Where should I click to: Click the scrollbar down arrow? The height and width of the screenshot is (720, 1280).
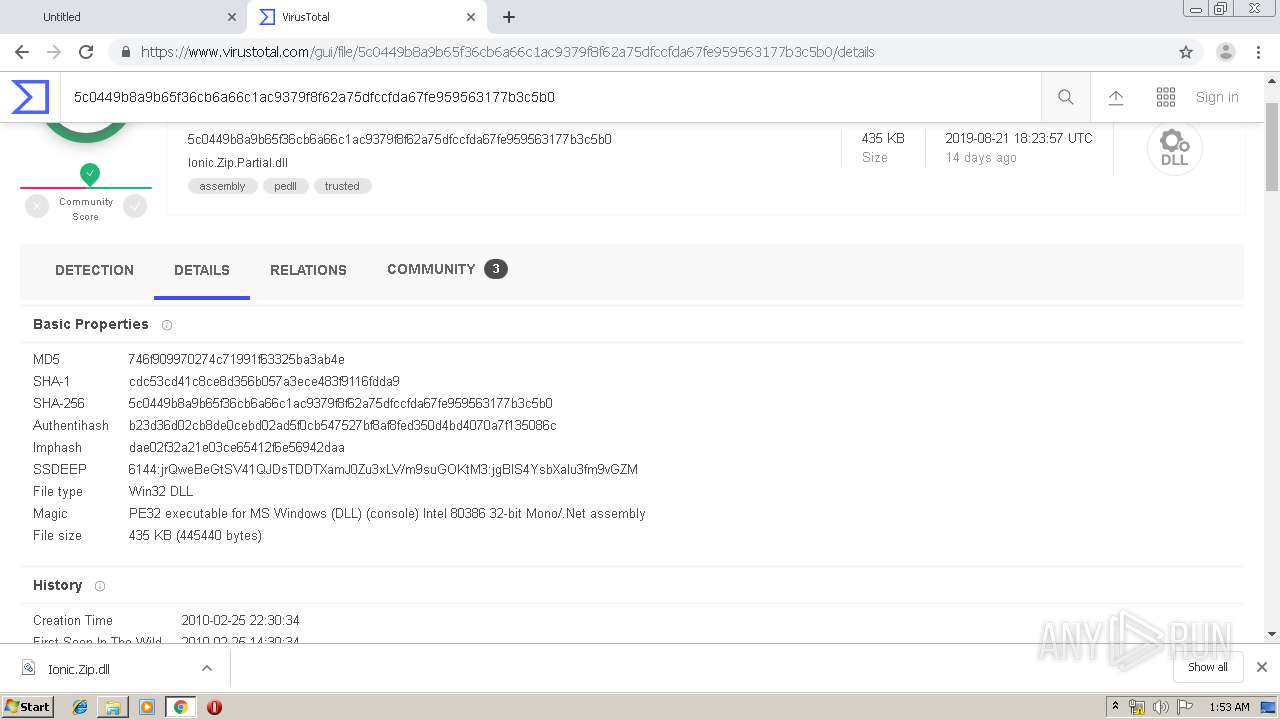pyautogui.click(x=1272, y=634)
